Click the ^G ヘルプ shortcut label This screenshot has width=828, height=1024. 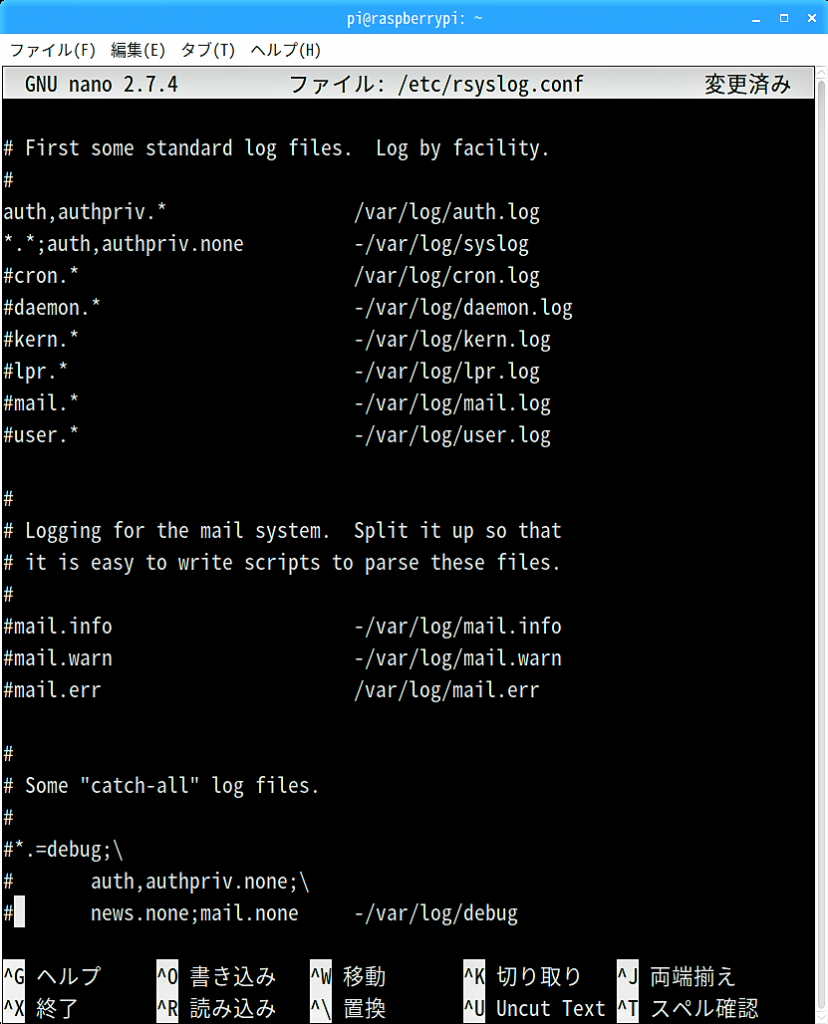[52, 976]
